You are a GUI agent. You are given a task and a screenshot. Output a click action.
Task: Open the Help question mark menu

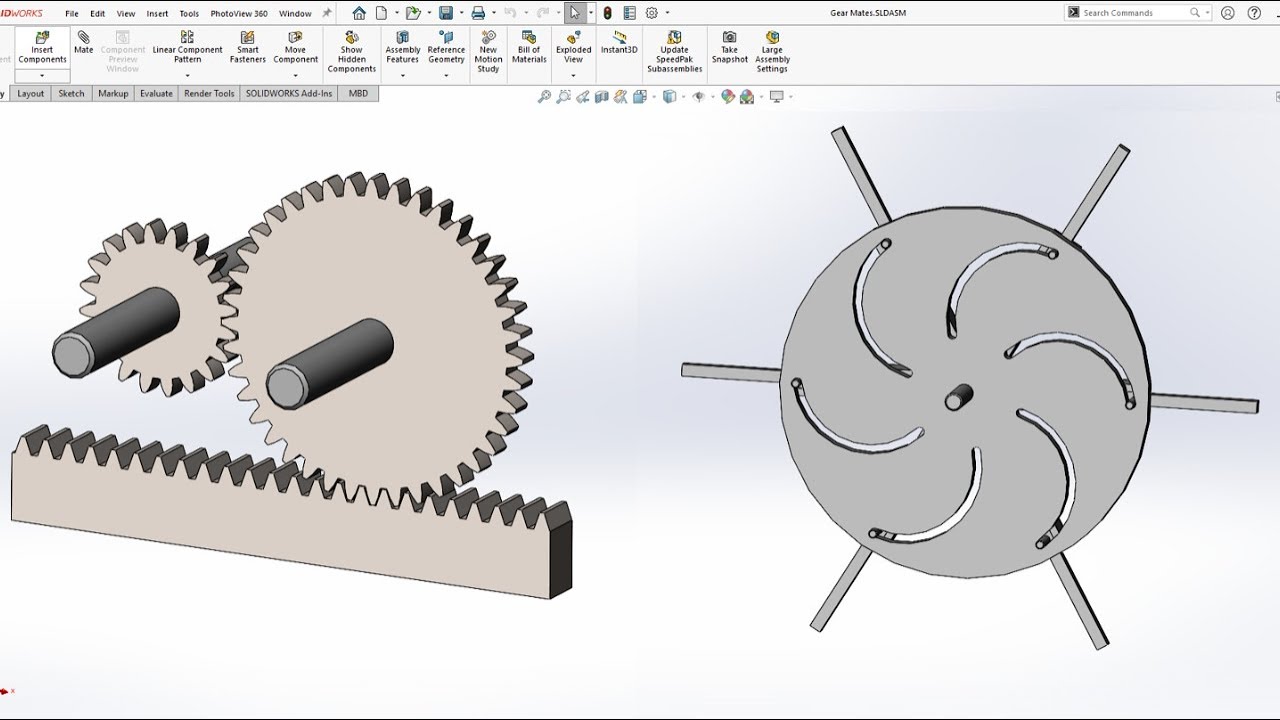tap(1254, 13)
